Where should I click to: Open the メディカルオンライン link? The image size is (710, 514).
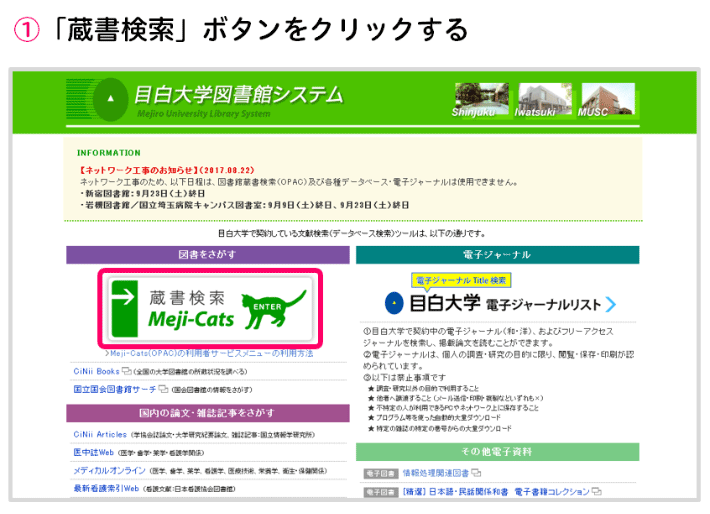coord(110,471)
